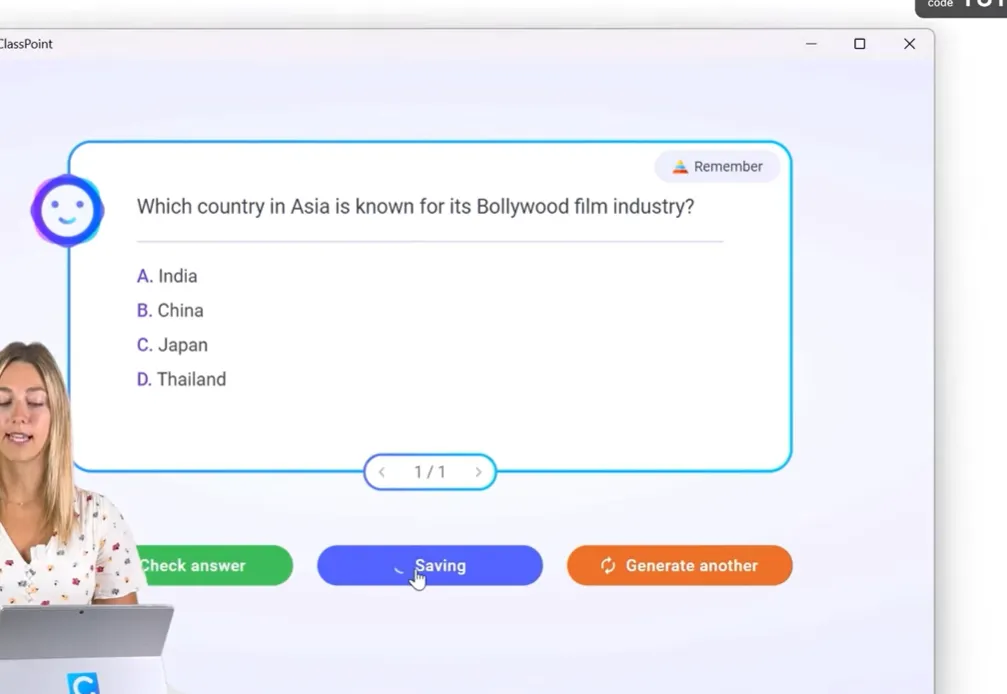Select answer option D. Thailand
1007x694 pixels.
click(x=181, y=380)
